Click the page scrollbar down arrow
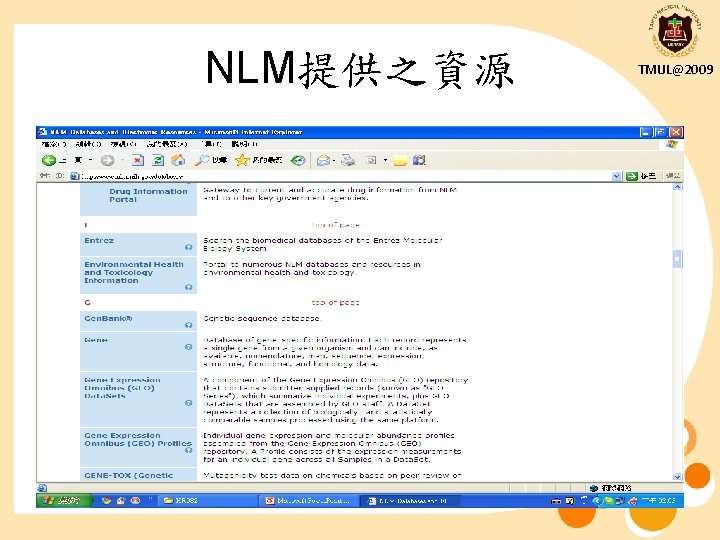The image size is (720, 540). click(x=677, y=477)
